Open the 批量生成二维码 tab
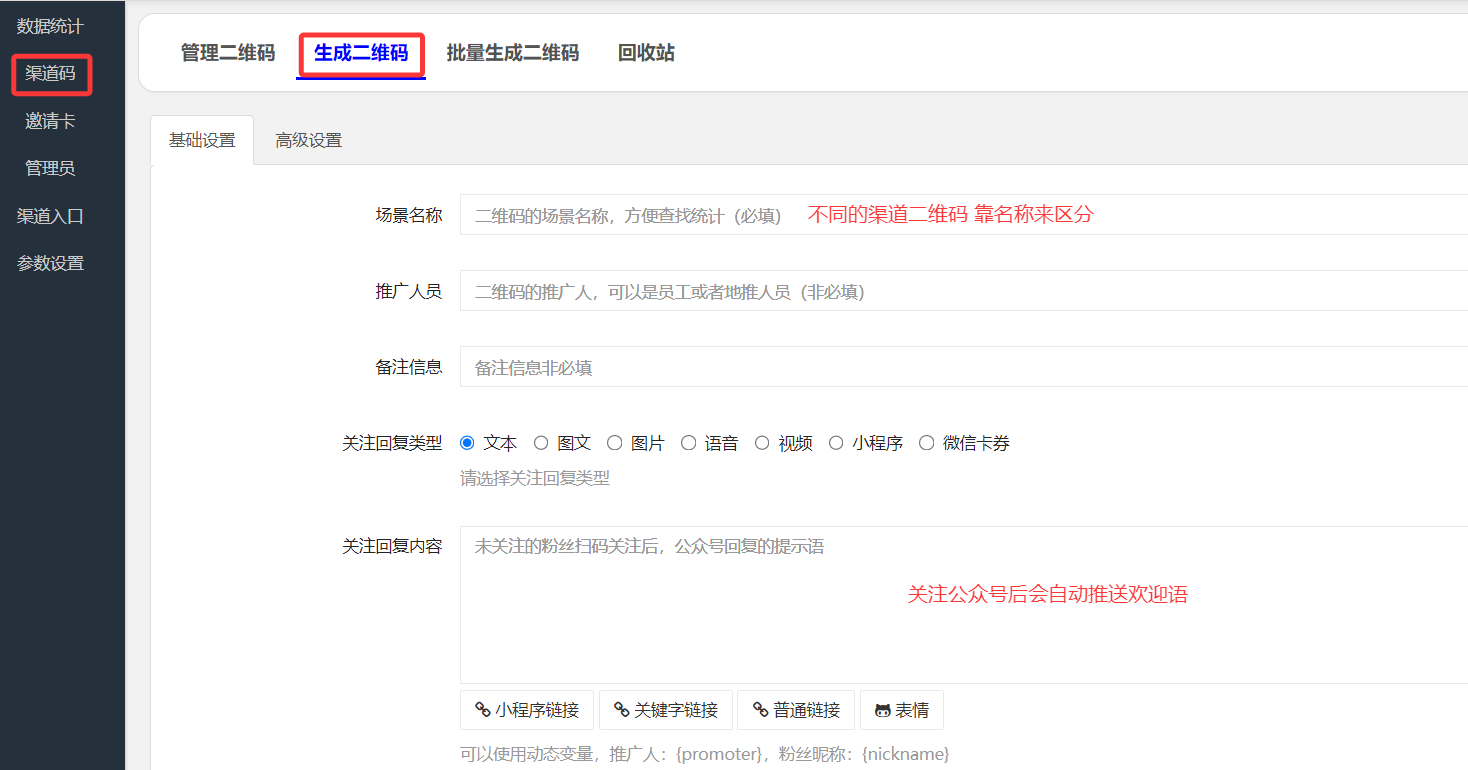This screenshot has width=1468, height=770. (513, 53)
